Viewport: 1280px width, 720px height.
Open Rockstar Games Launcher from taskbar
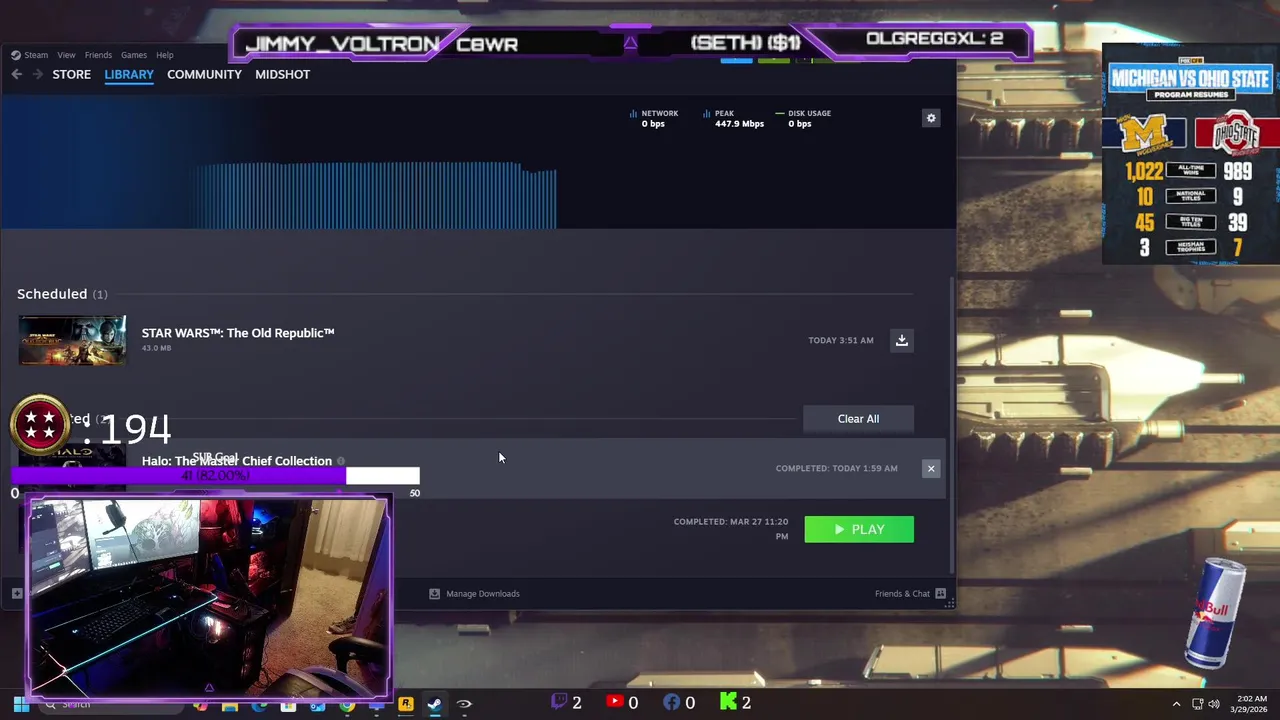(406, 704)
